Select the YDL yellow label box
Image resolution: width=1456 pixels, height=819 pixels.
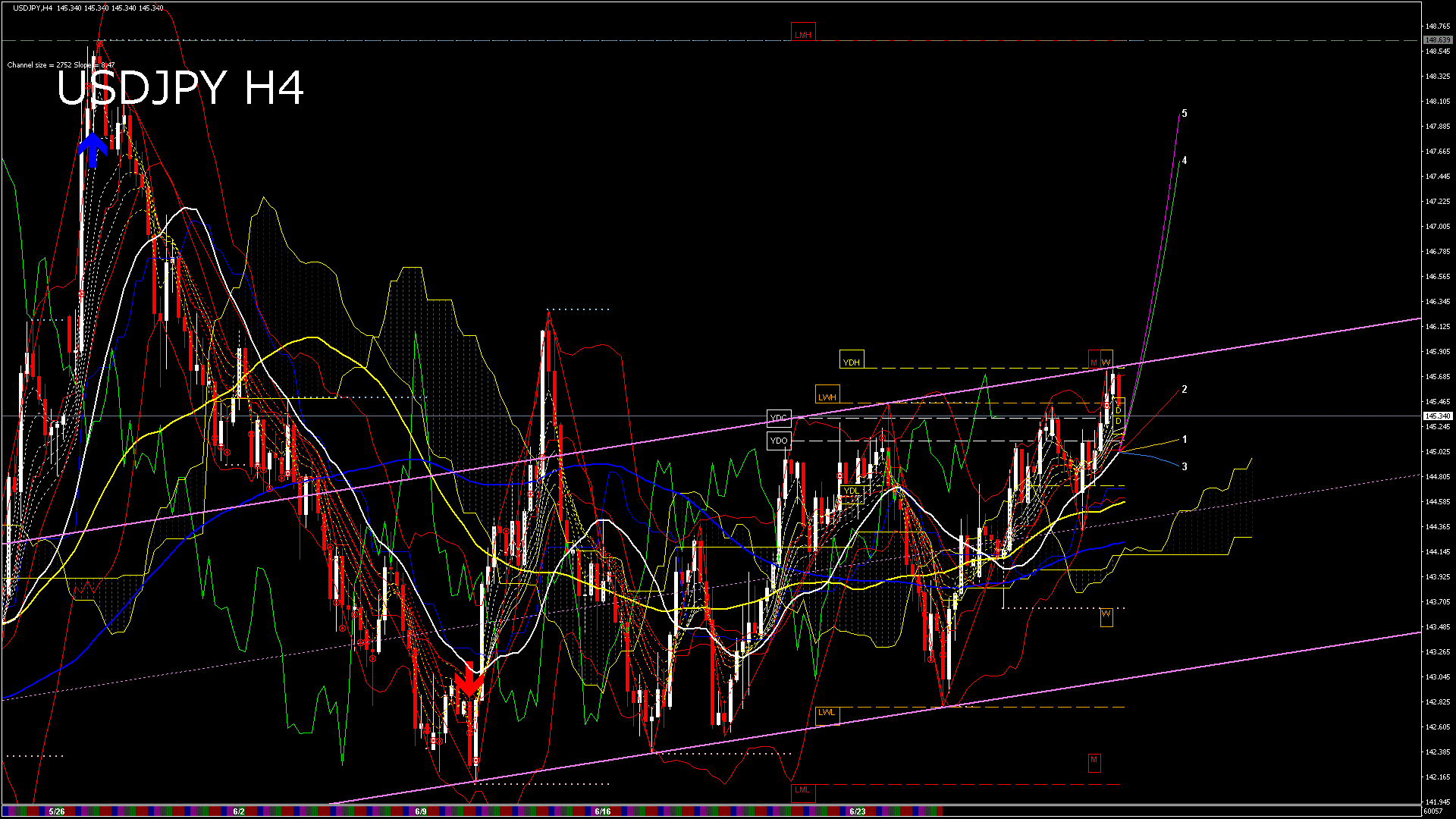click(x=852, y=491)
